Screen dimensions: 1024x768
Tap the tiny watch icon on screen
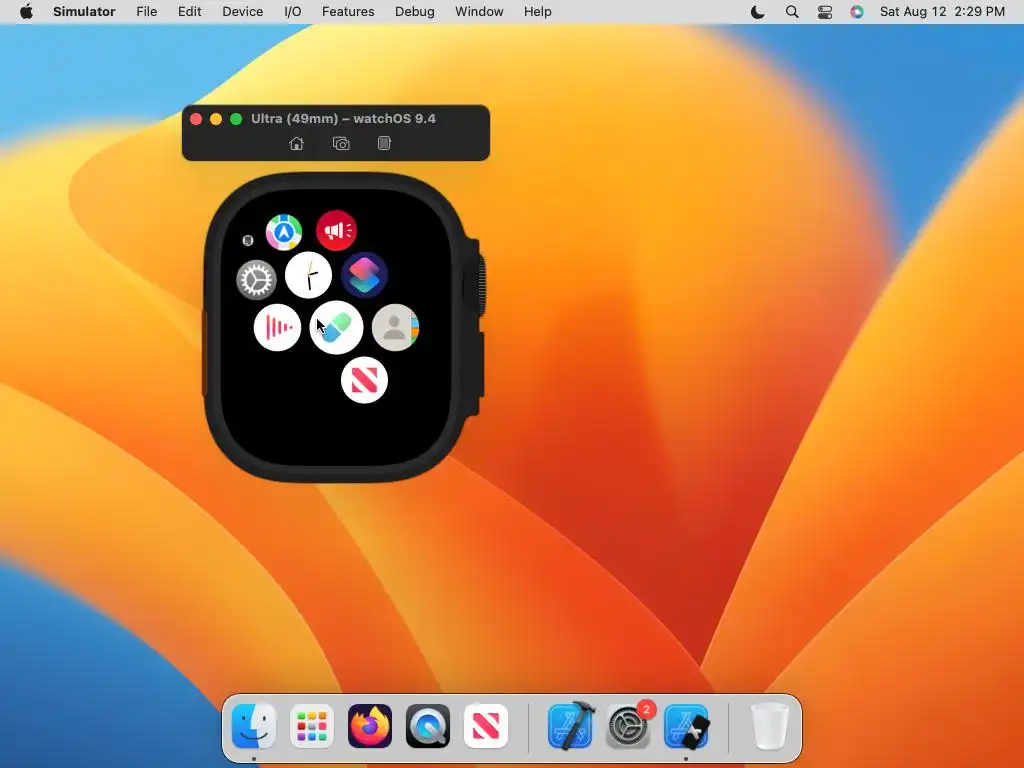pos(248,240)
